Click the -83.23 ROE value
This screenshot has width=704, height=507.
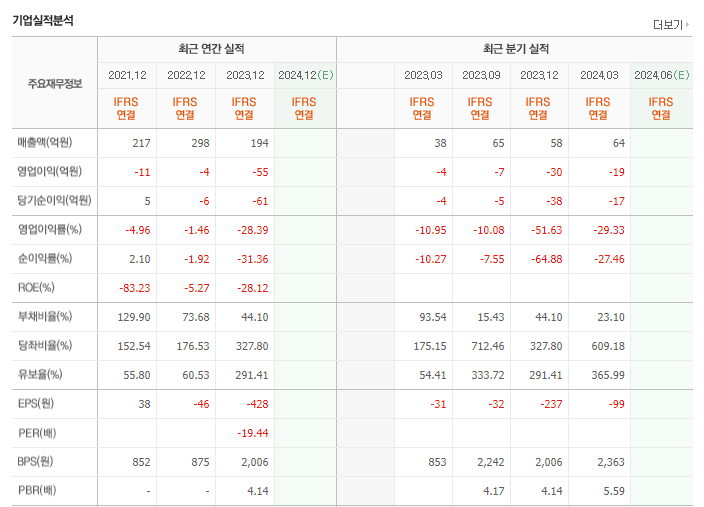coord(135,288)
